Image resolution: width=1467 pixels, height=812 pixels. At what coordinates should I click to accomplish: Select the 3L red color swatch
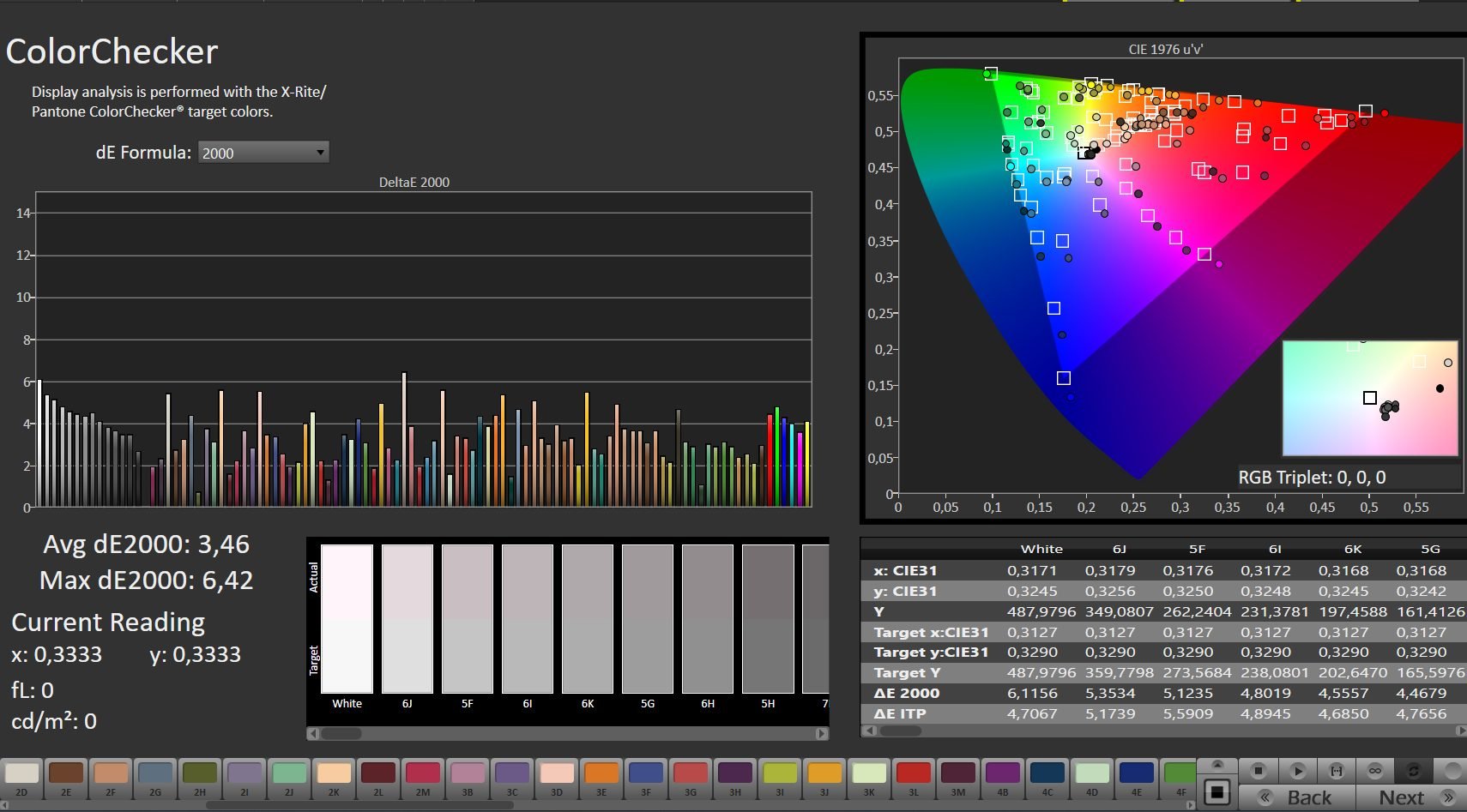tap(914, 773)
